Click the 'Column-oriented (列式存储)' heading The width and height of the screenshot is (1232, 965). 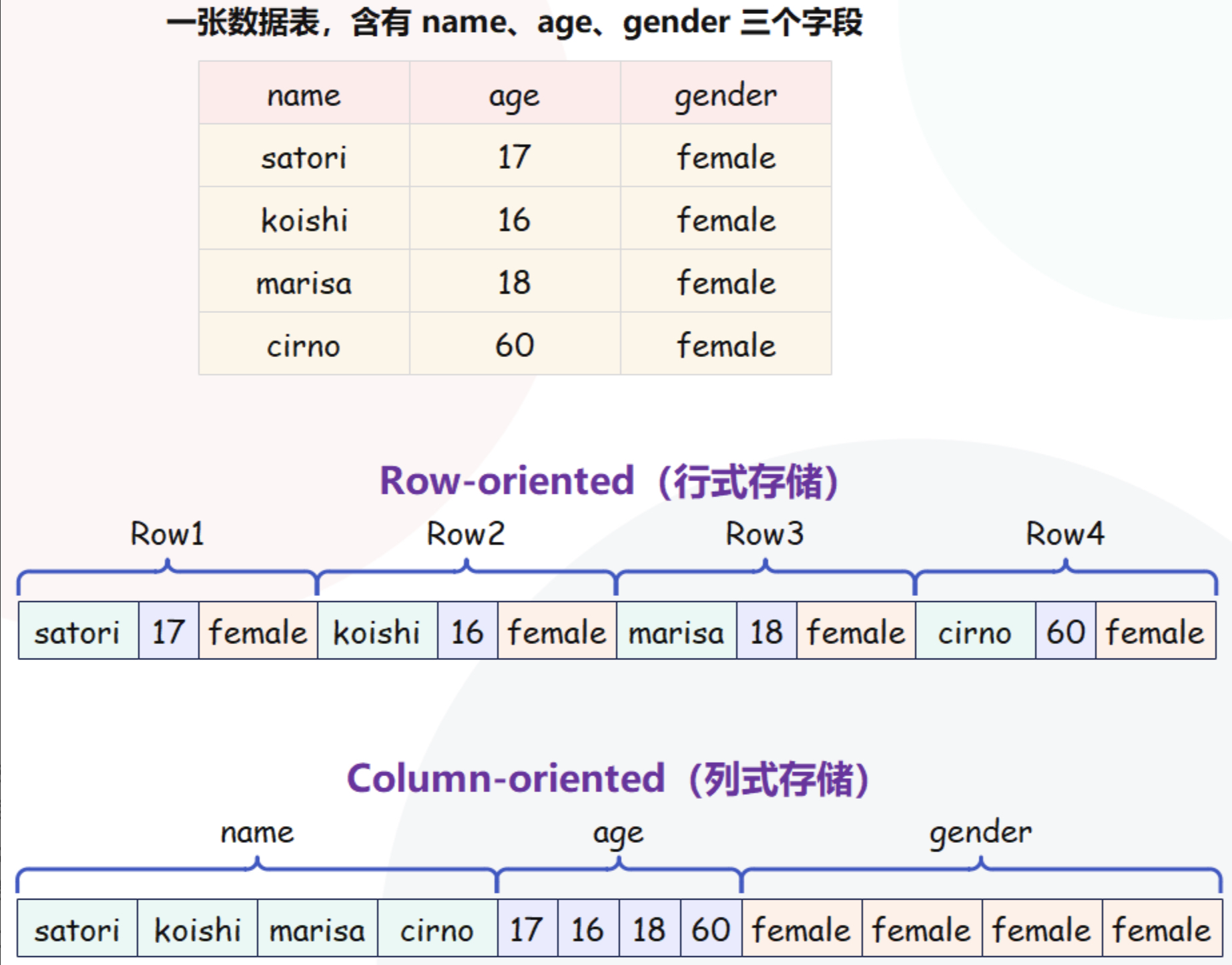[608, 779]
